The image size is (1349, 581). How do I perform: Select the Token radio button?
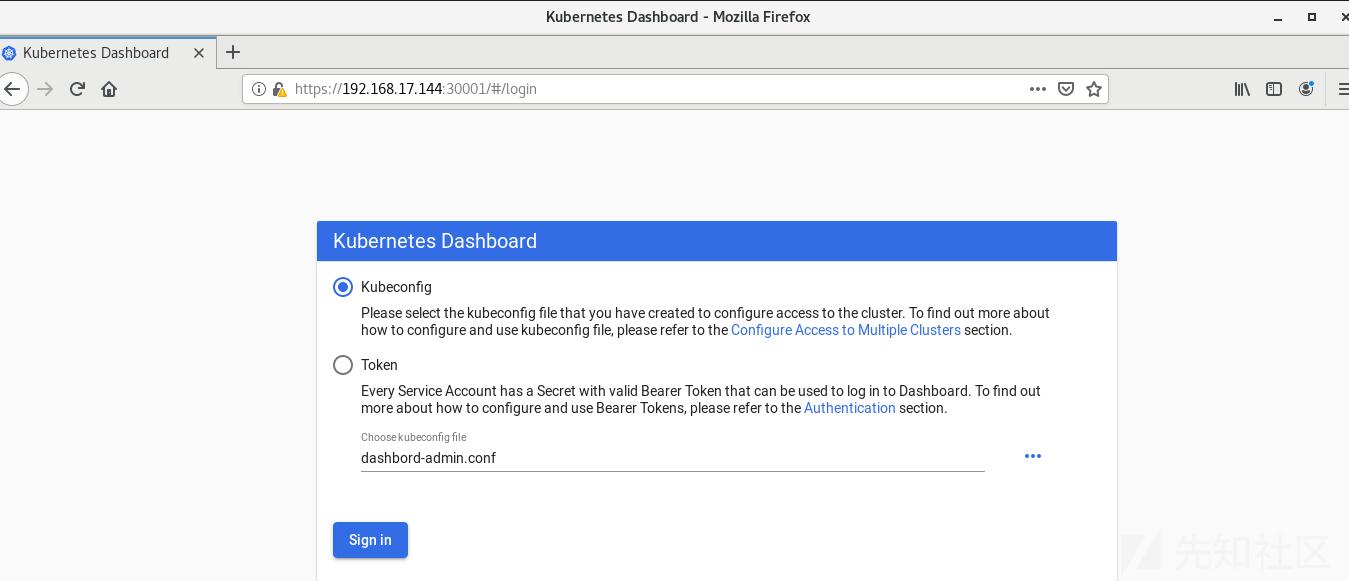[x=343, y=365]
